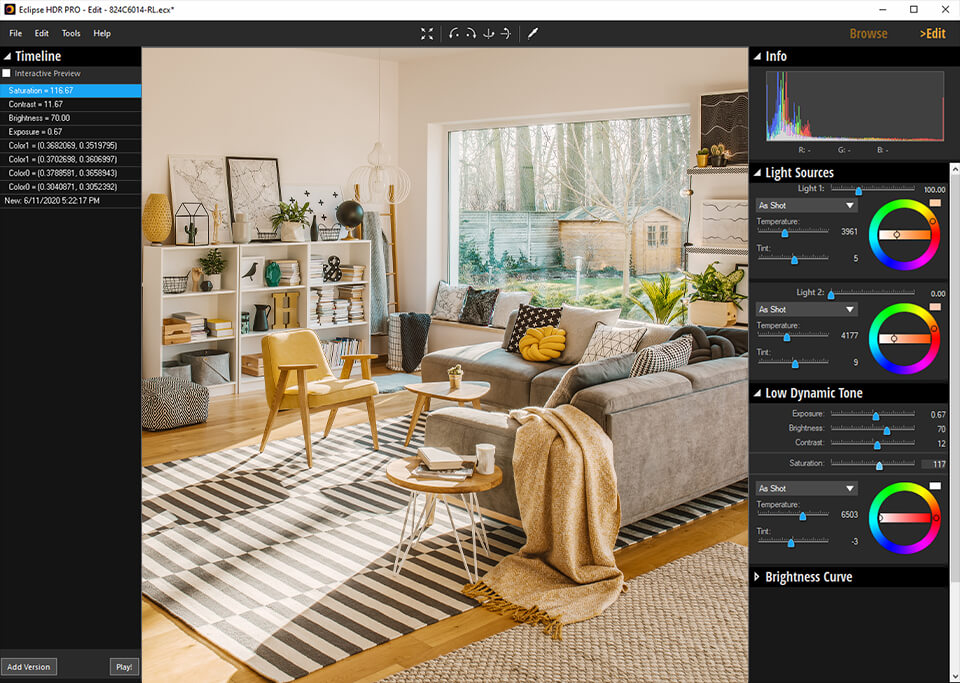Open the Low Dynamic Tone 'As Shot' dropdown

(806, 489)
